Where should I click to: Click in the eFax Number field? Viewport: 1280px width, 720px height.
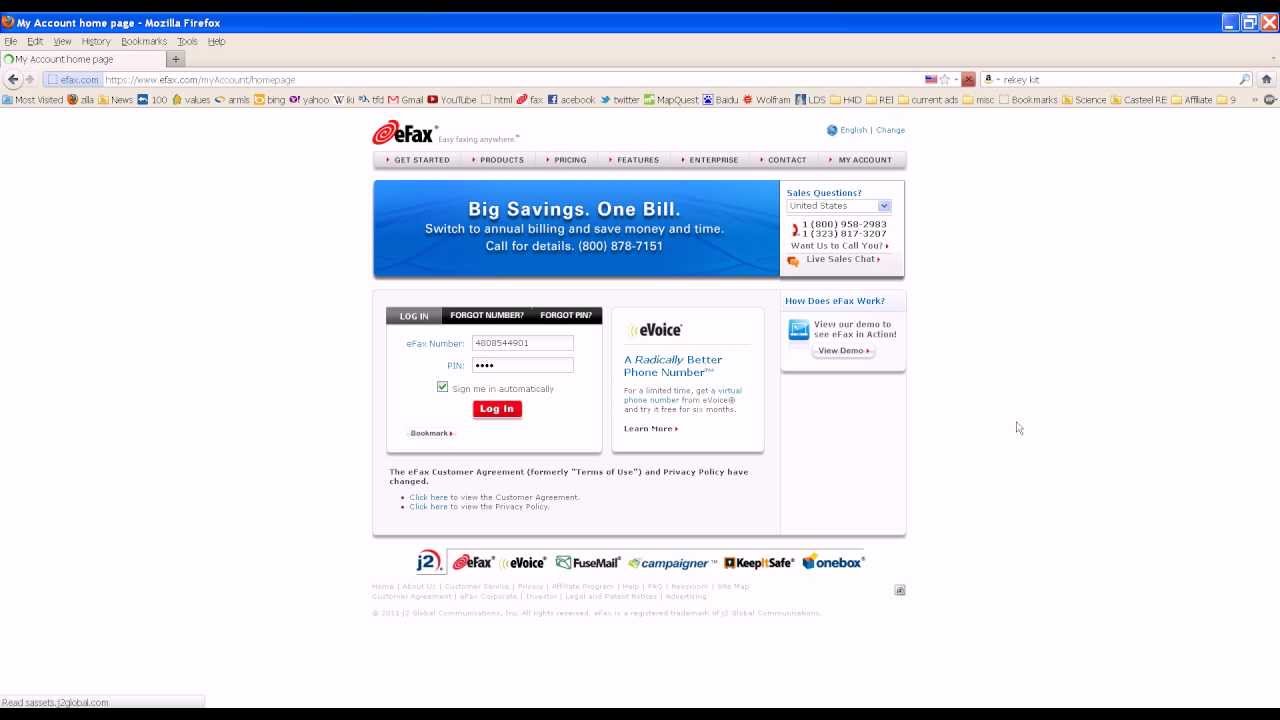point(523,343)
